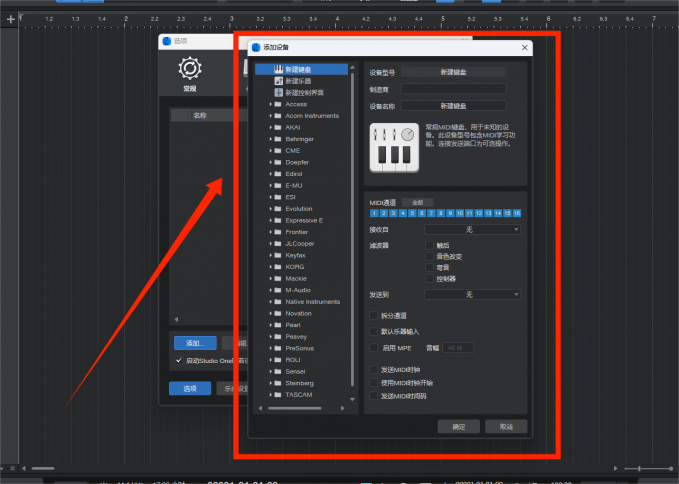Select the Expressive E manufacturer entry
Screen dimensions: 679x484
pos(304,220)
